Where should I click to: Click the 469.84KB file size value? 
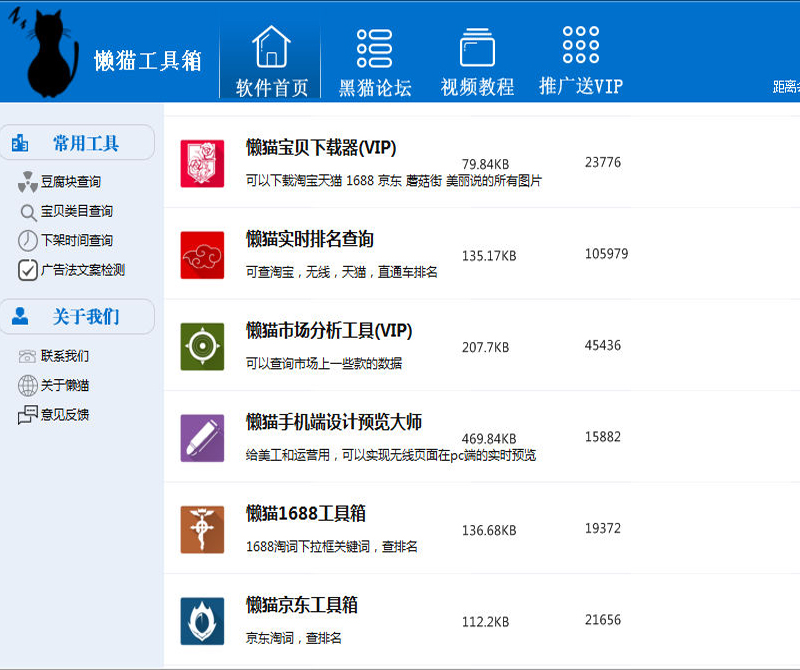click(489, 439)
